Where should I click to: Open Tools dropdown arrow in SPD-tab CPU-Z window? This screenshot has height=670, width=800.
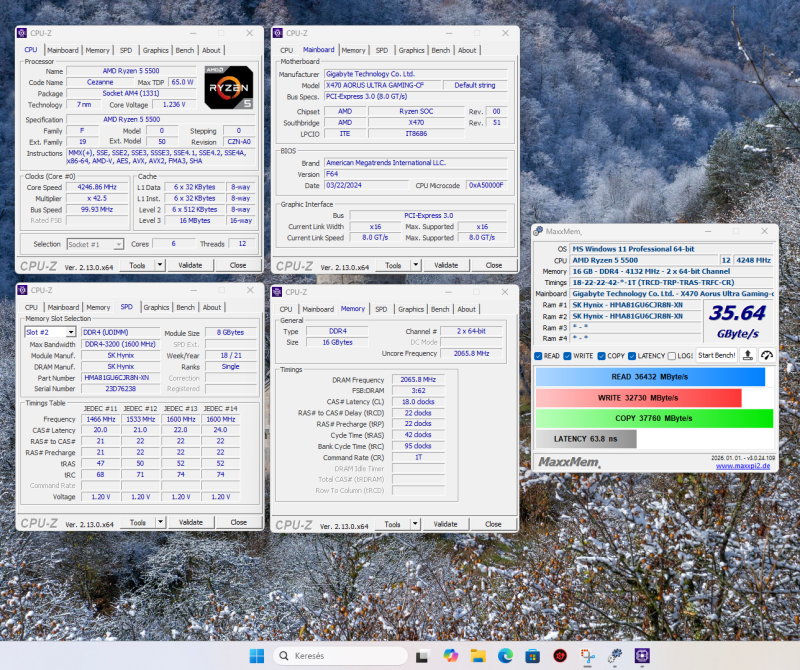(x=160, y=522)
